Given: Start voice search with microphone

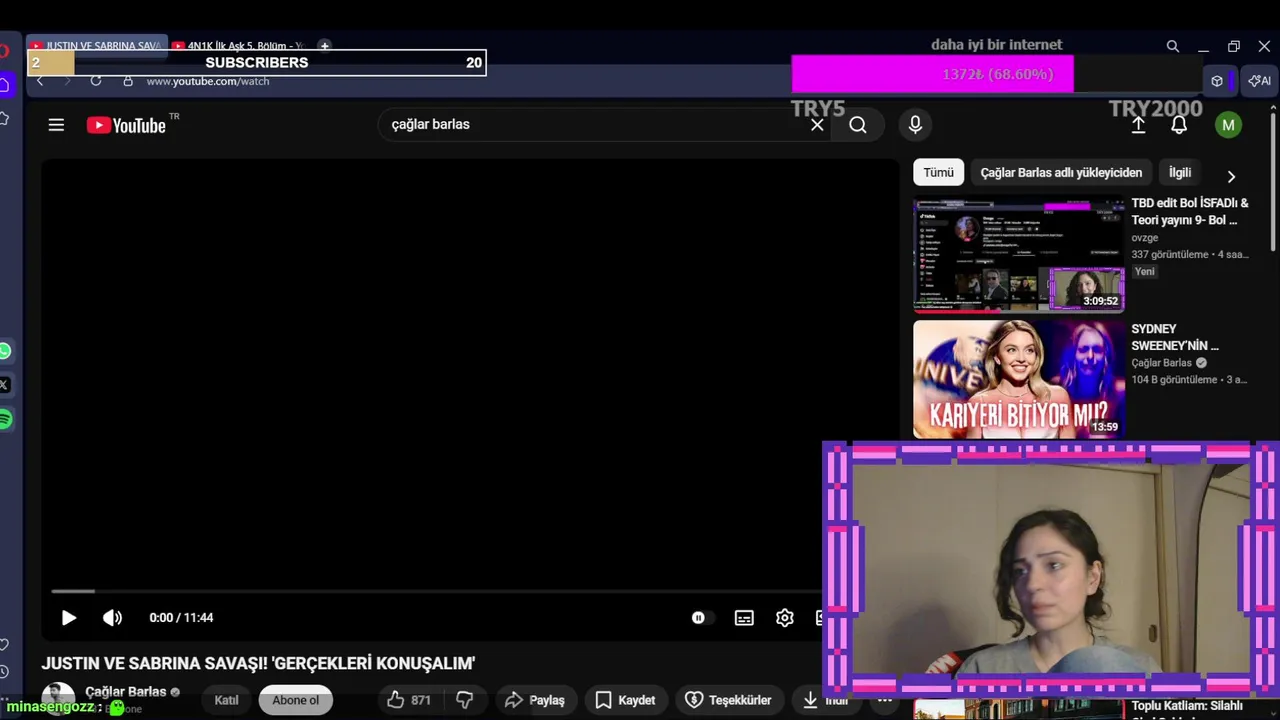Looking at the screenshot, I should pos(914,125).
